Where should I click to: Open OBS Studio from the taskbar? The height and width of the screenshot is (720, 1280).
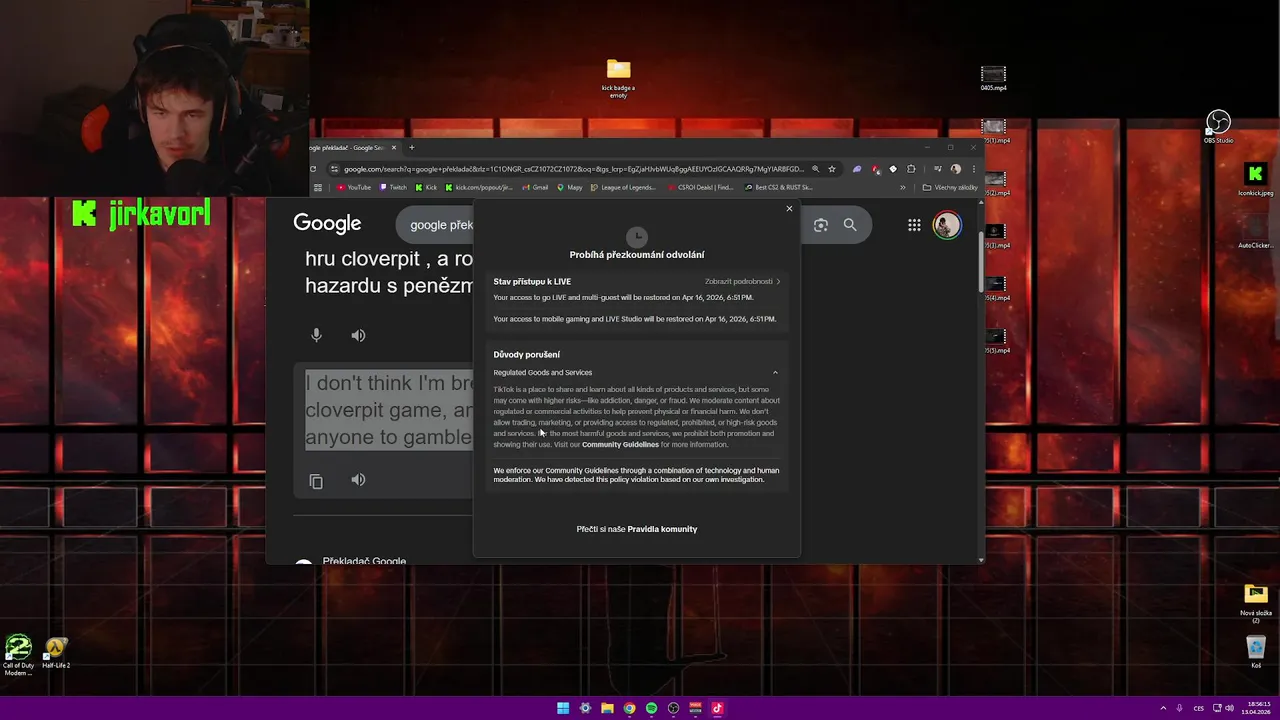coord(673,708)
